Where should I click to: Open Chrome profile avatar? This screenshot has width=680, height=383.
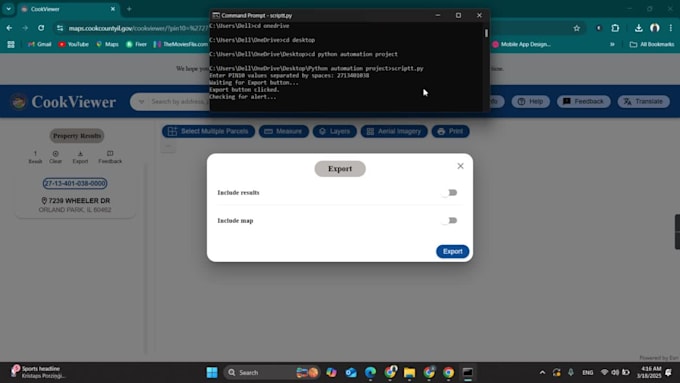(655, 28)
